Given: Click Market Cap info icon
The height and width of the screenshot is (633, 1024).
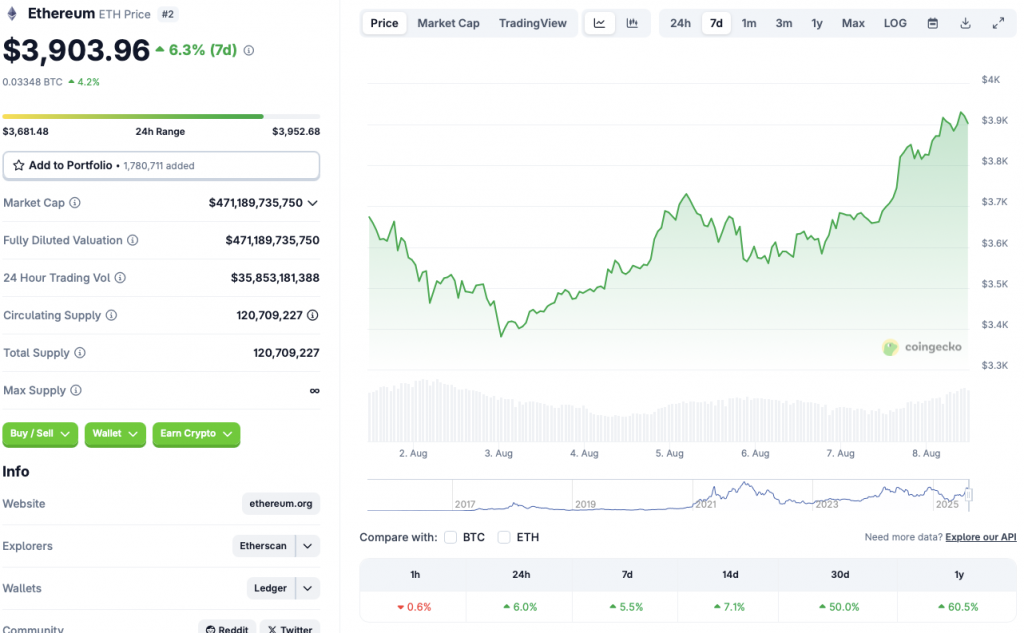Looking at the screenshot, I should [x=75, y=203].
